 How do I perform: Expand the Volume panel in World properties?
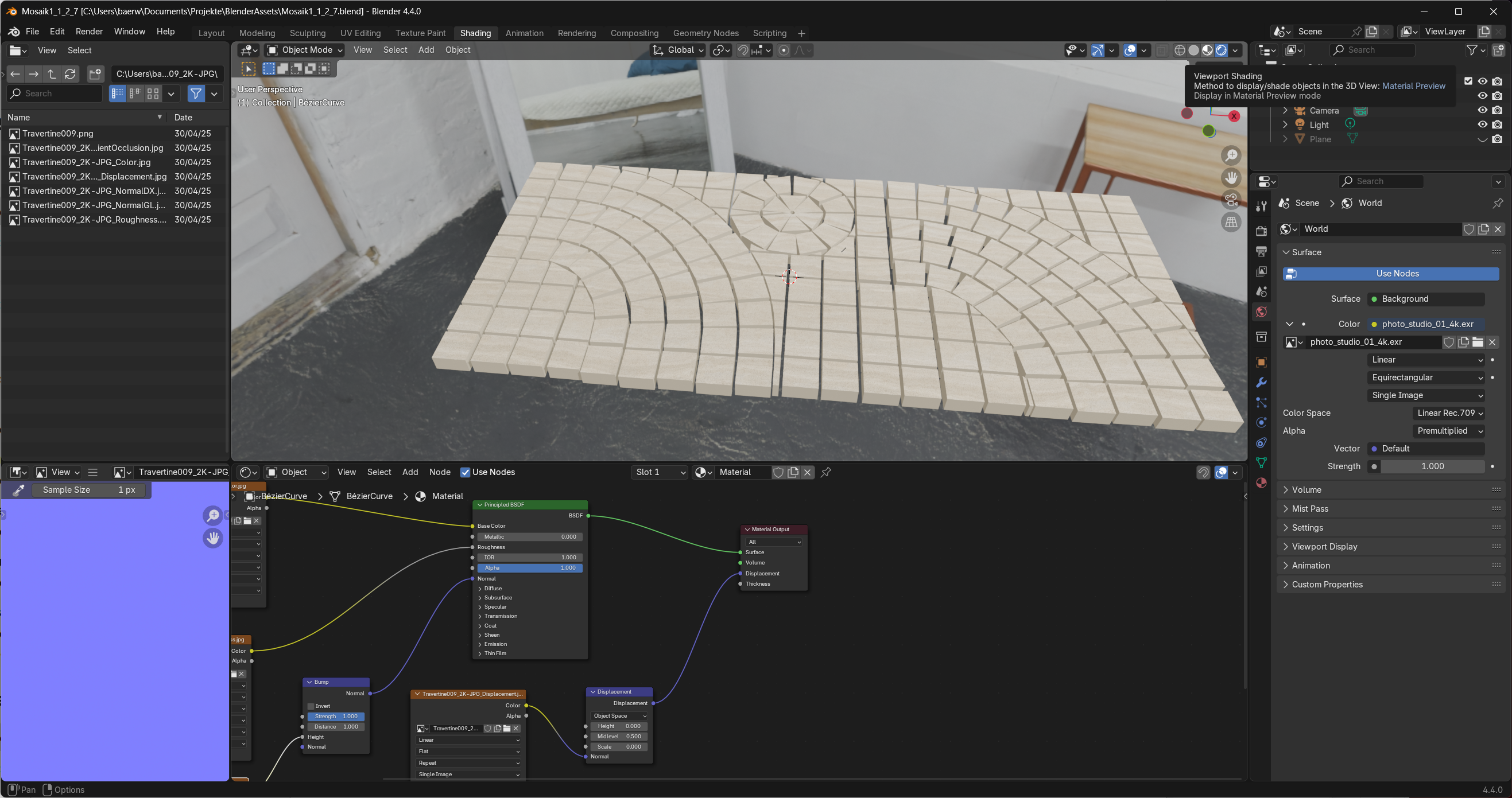pos(1306,490)
